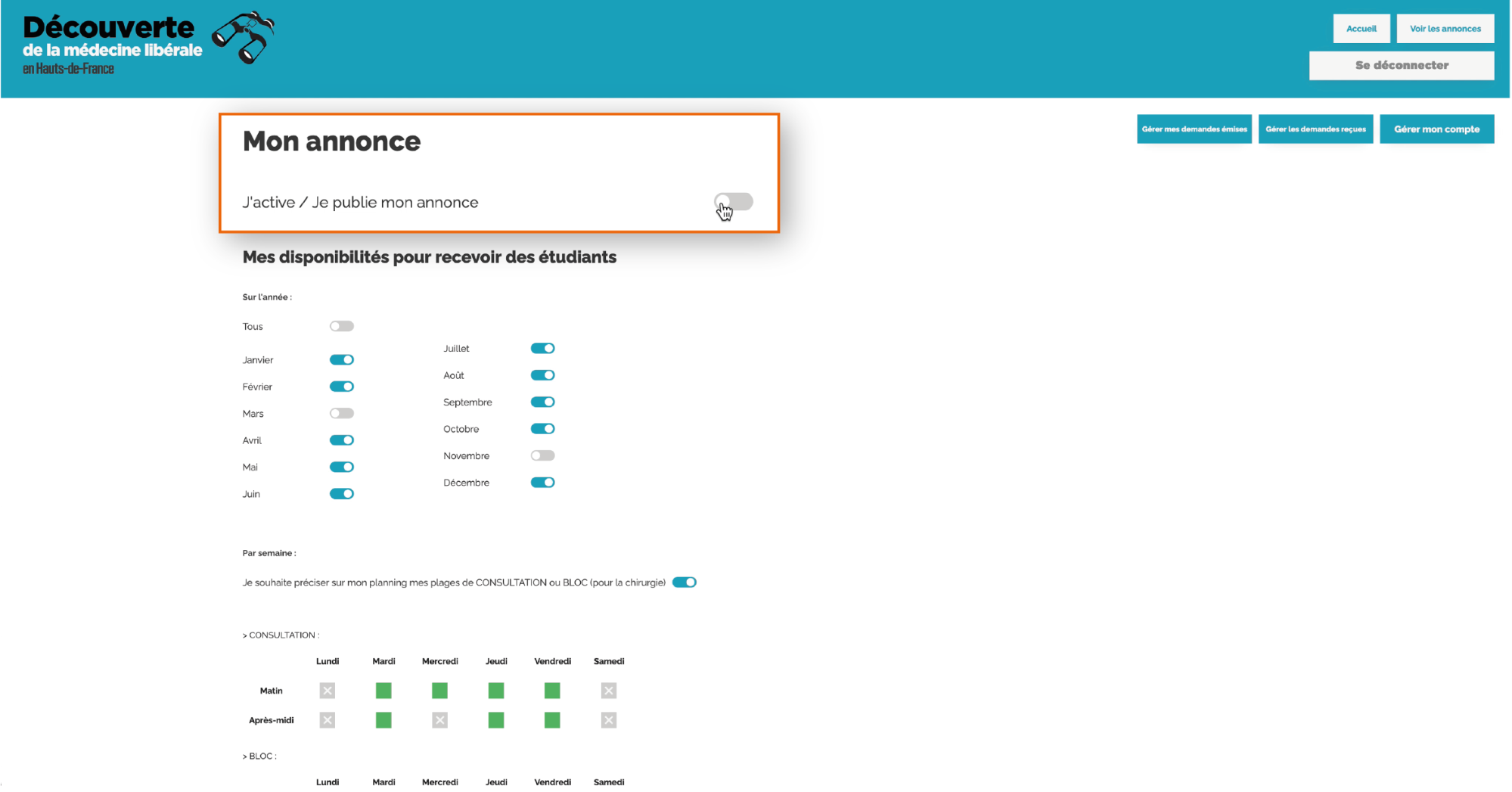Click the binoculars logo icon

pyautogui.click(x=244, y=37)
